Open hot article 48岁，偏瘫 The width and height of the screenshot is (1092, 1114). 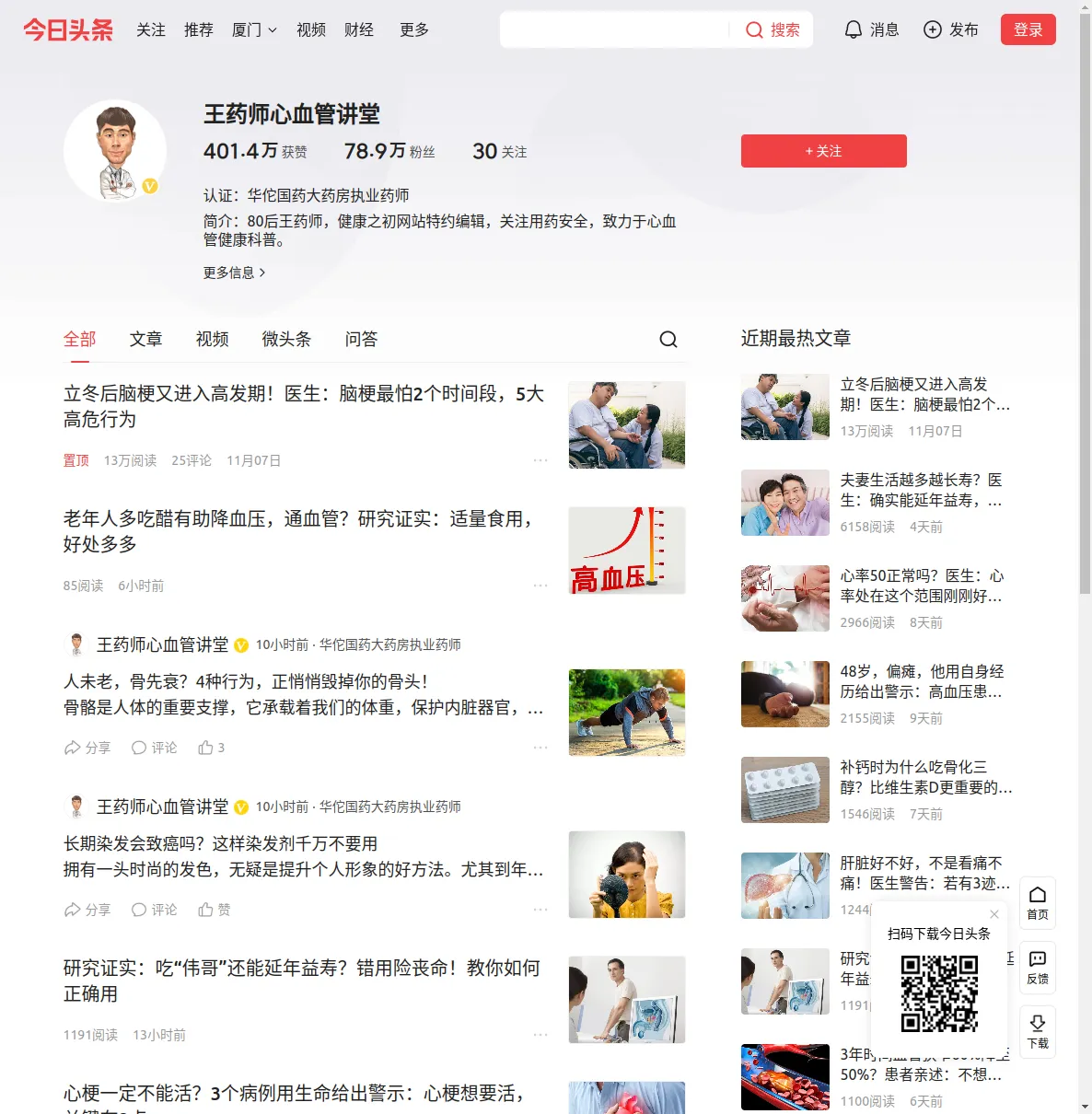coord(922,682)
